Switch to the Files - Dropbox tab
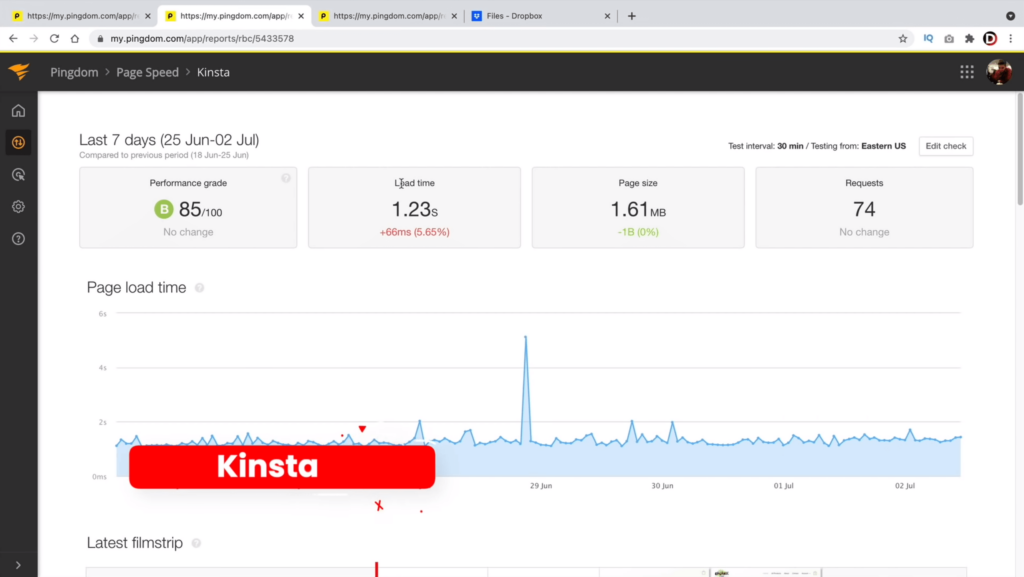Image resolution: width=1024 pixels, height=577 pixels. (541, 16)
